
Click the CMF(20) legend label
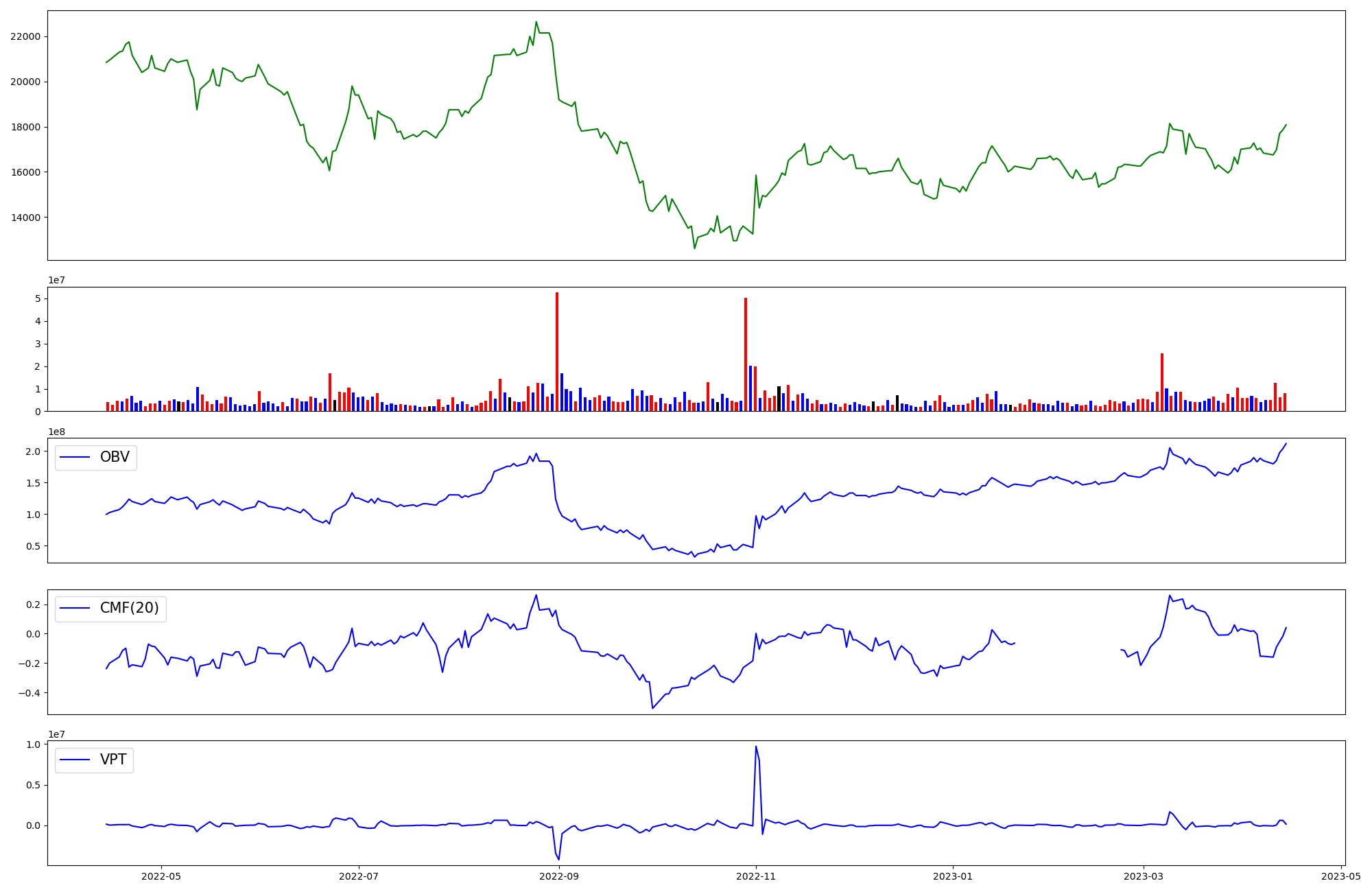point(129,608)
